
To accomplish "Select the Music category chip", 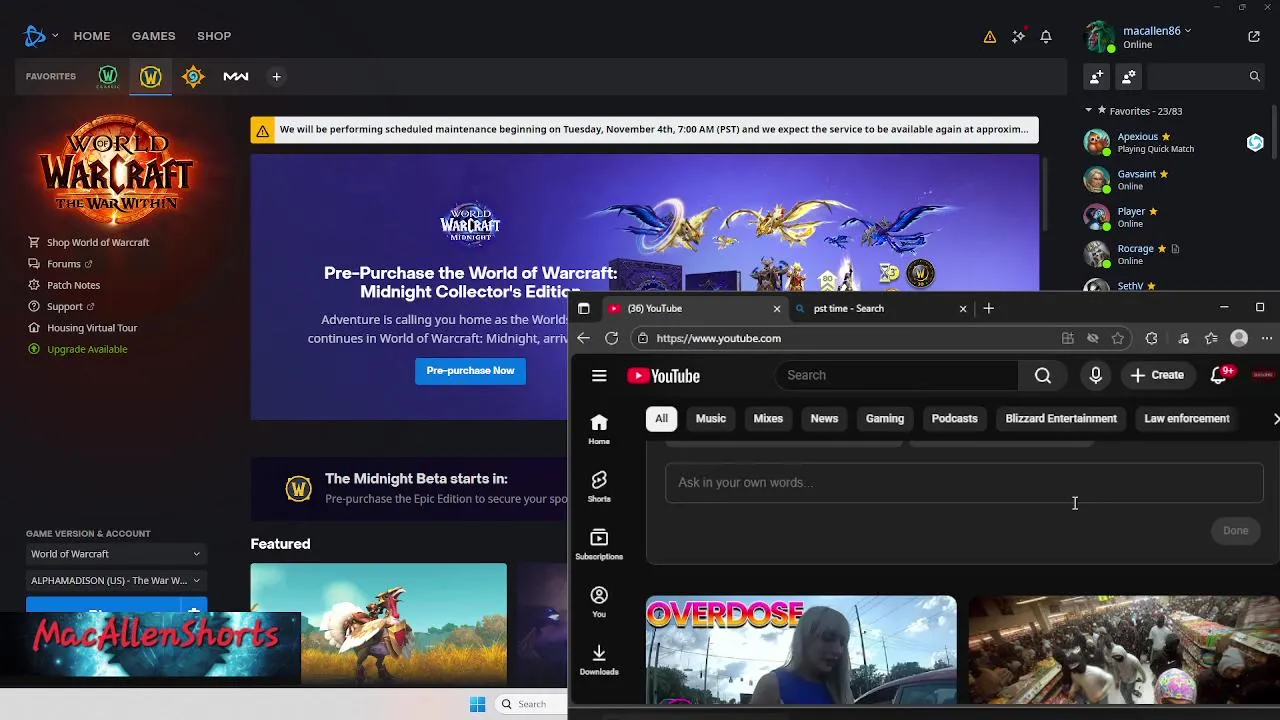I will tap(711, 419).
